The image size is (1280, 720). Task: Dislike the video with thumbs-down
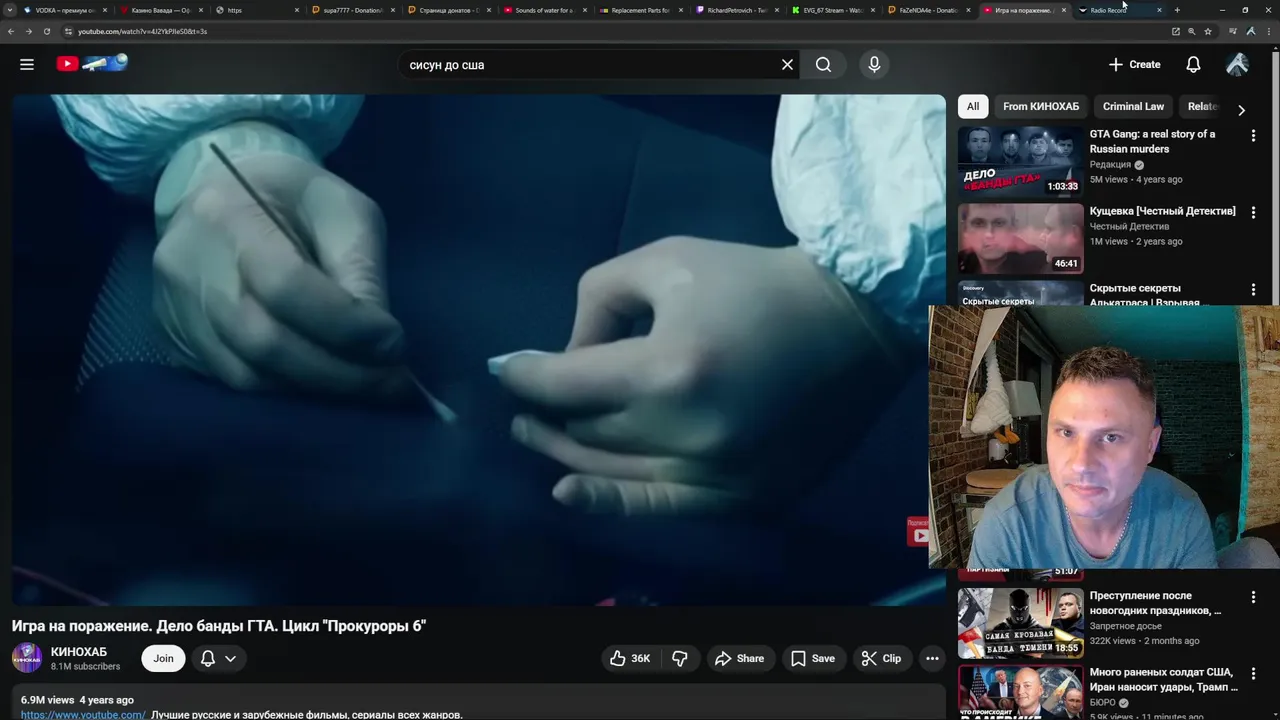pyautogui.click(x=680, y=658)
